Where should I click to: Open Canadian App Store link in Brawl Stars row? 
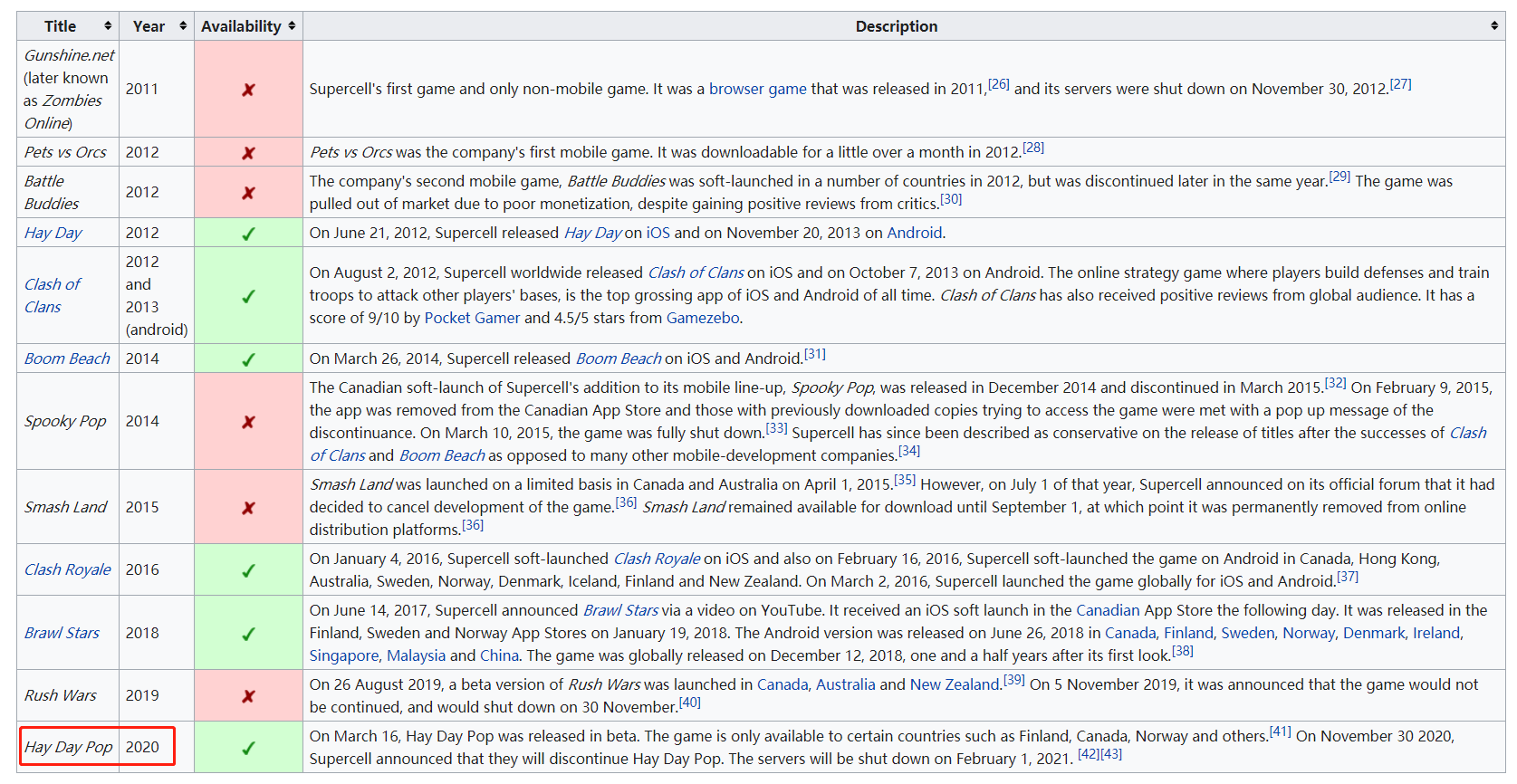[x=1108, y=610]
